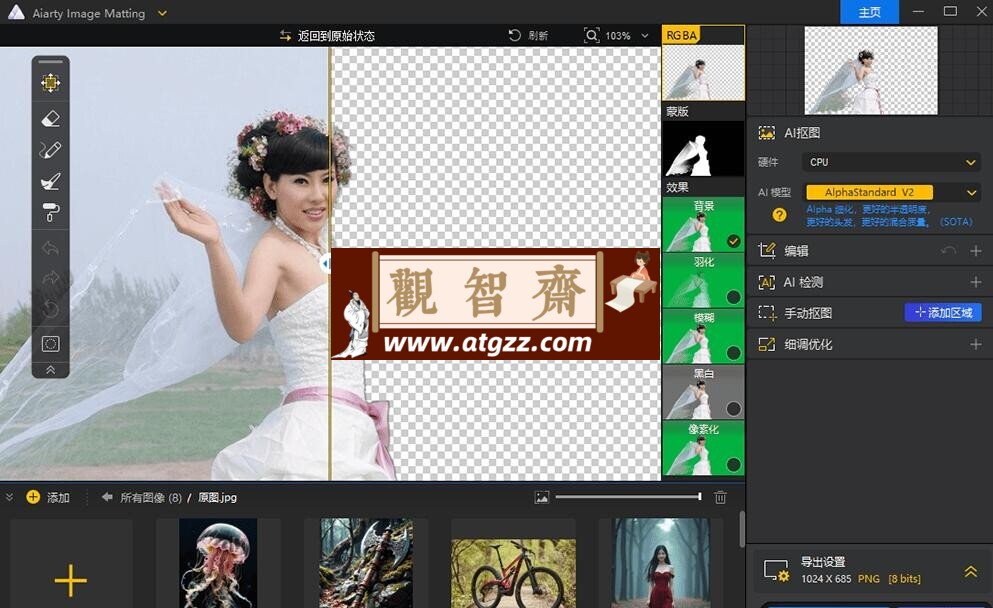
Task: Select the paint roller tool
Action: point(51,212)
